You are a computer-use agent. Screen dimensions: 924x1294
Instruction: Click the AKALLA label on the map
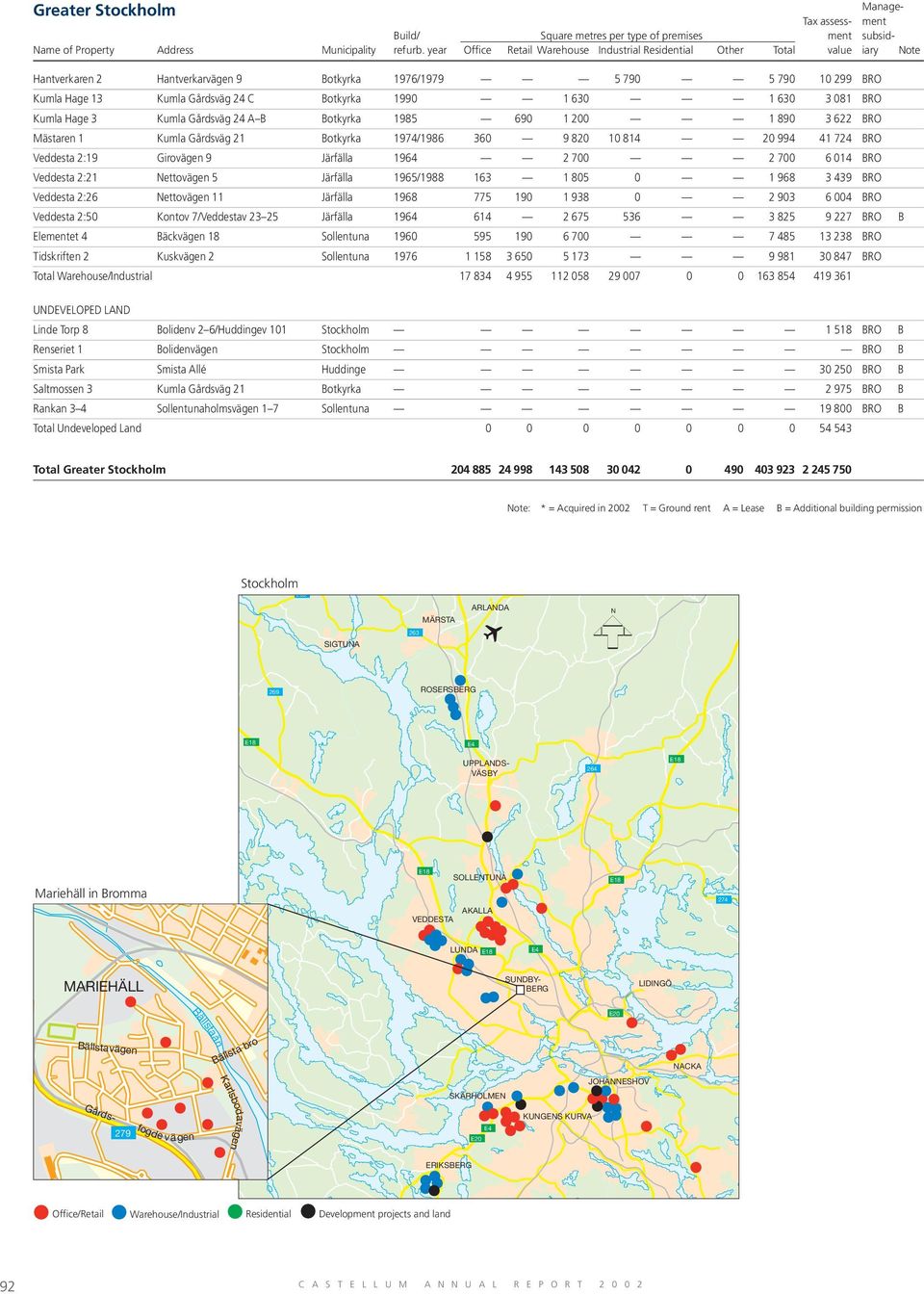pos(476,910)
